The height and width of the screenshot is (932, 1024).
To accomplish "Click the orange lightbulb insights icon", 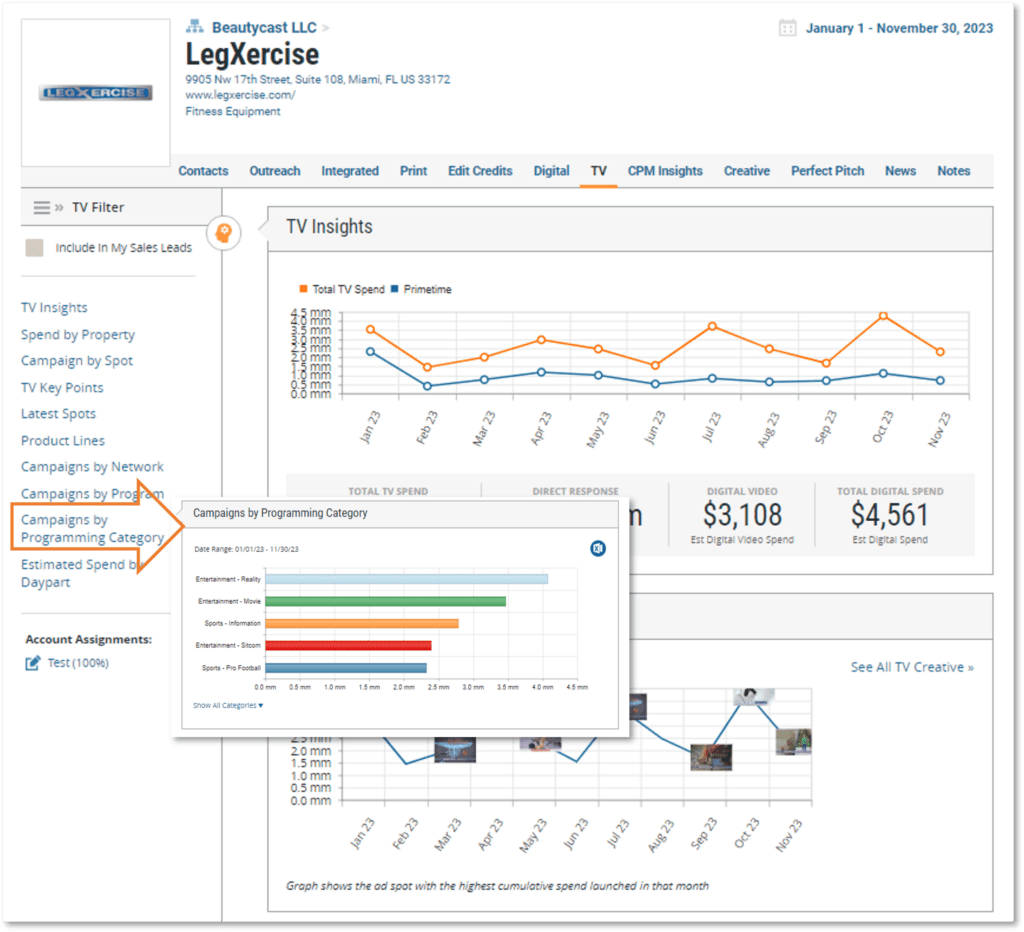I will click(x=223, y=233).
